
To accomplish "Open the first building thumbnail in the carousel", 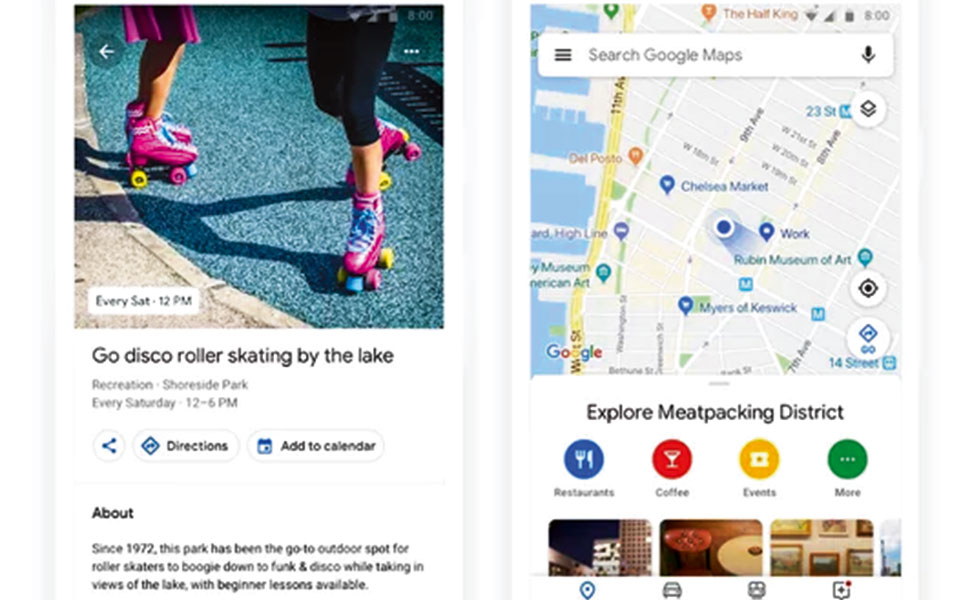I will point(600,547).
